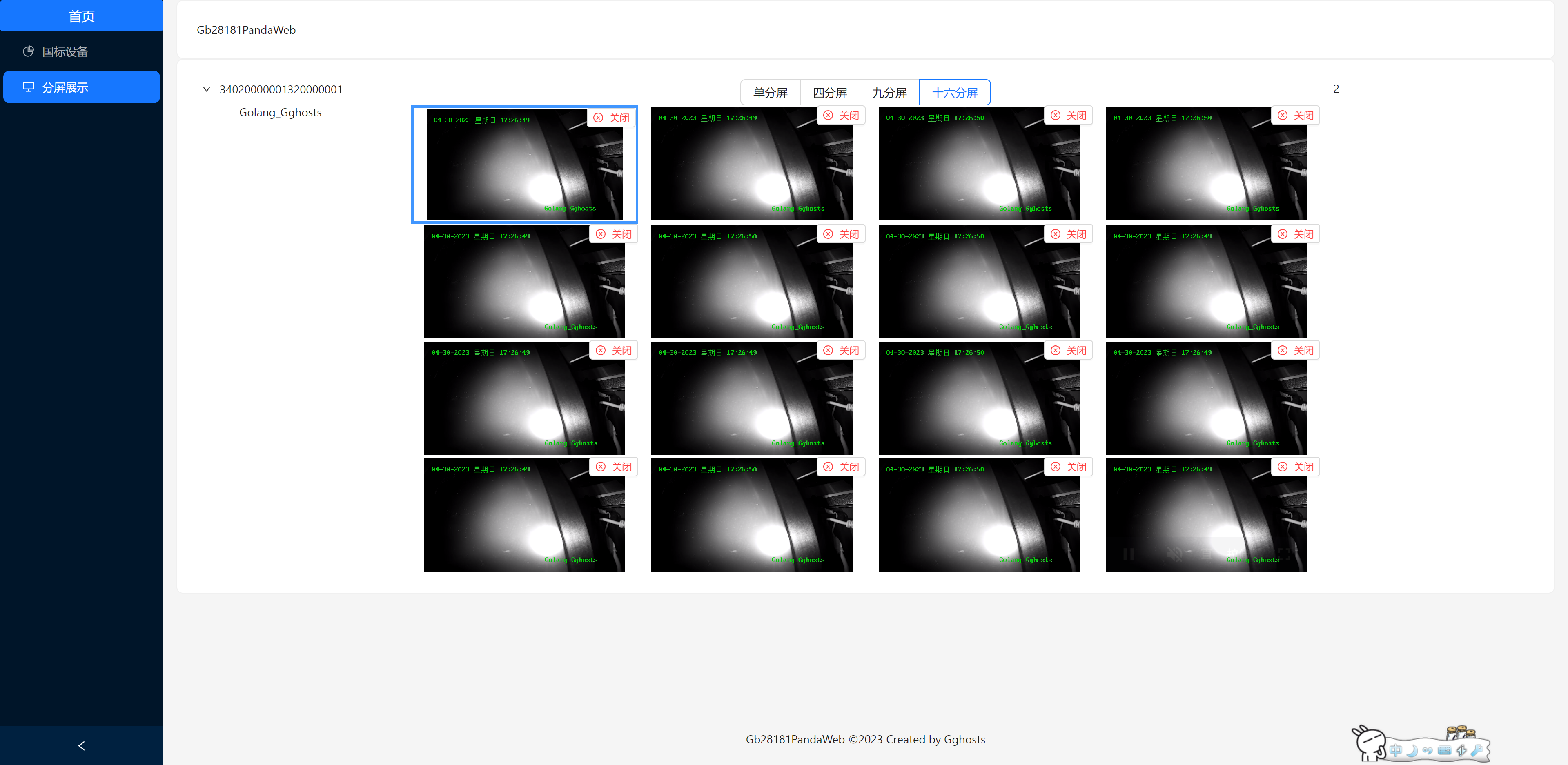Image resolution: width=1568 pixels, height=765 pixels.
Task: Switch to 四分屏 four-screen layout
Action: pos(830,93)
